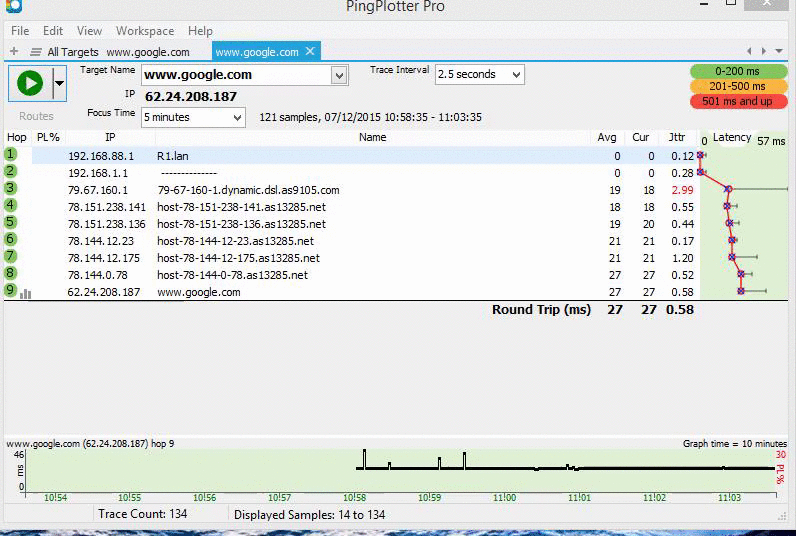Click the hop 3 latency graph point

pyautogui.click(x=728, y=189)
